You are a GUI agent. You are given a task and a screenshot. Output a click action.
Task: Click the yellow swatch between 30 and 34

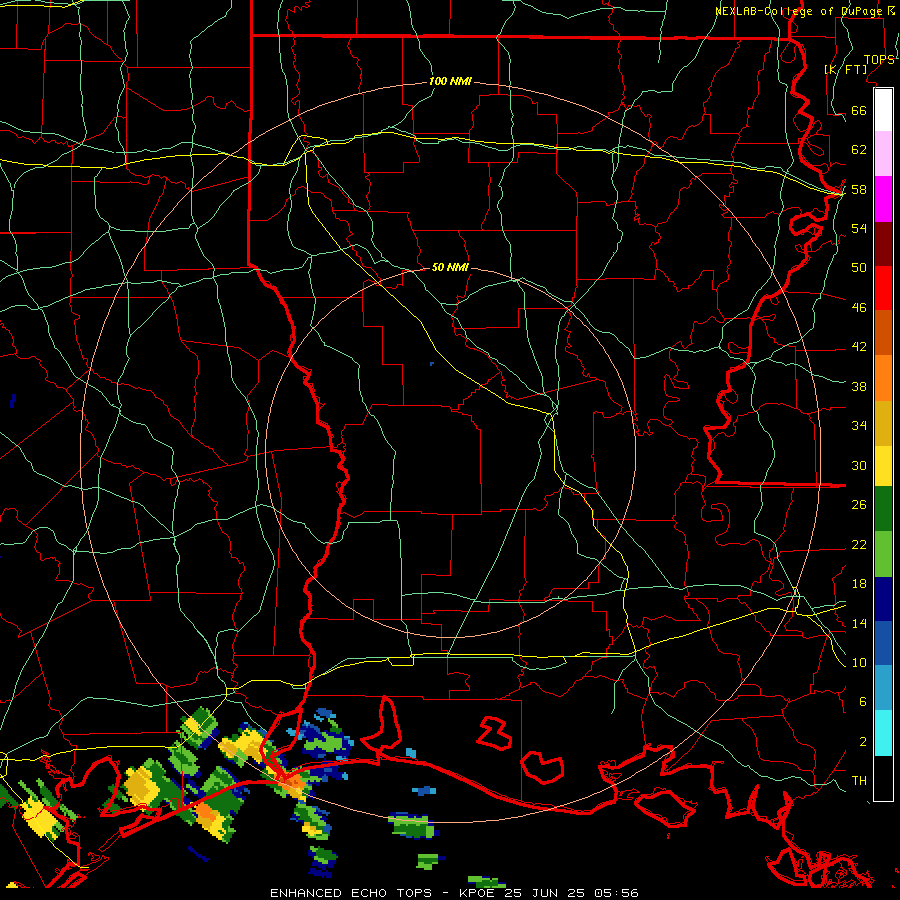point(883,466)
